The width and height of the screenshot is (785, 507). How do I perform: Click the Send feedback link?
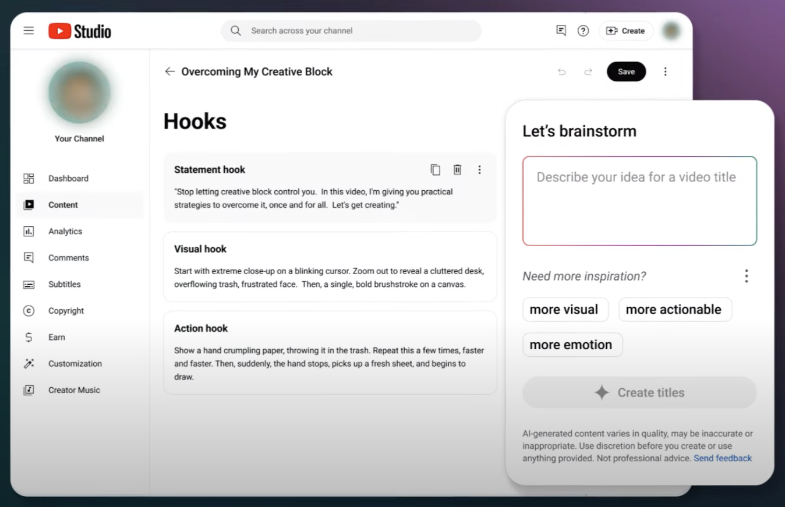click(x=722, y=458)
